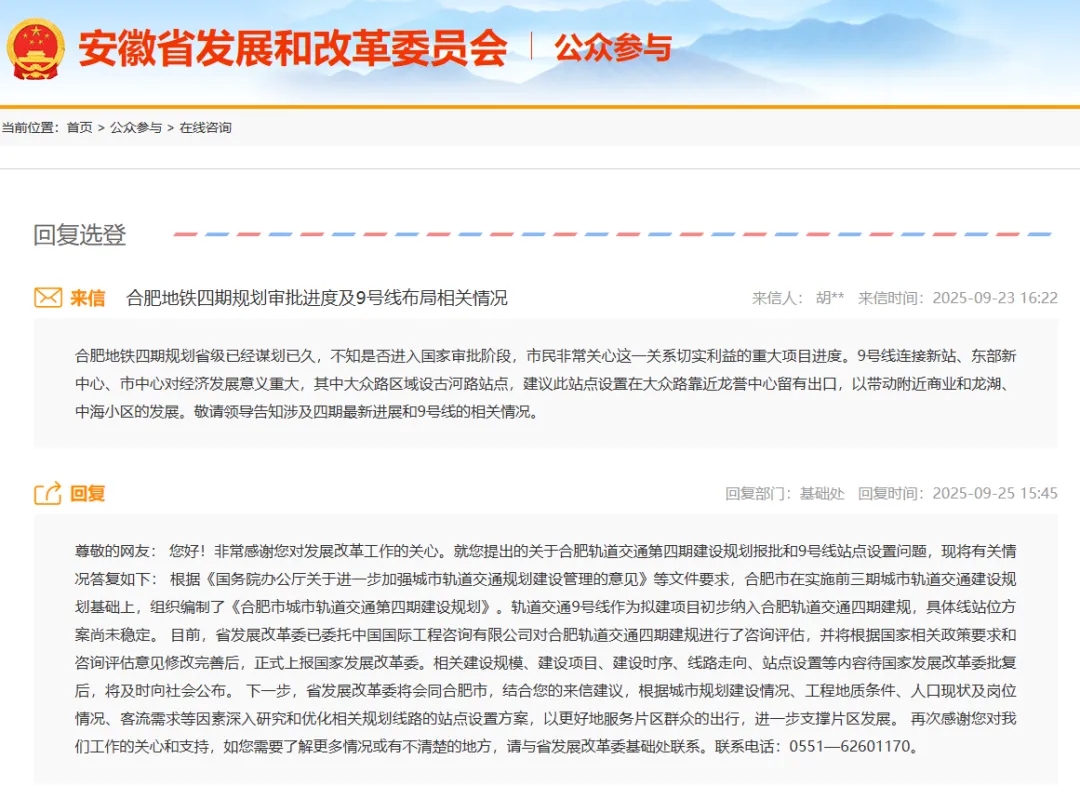
Task: Select 在线咨询 in the breadcrumb
Action: click(x=206, y=128)
